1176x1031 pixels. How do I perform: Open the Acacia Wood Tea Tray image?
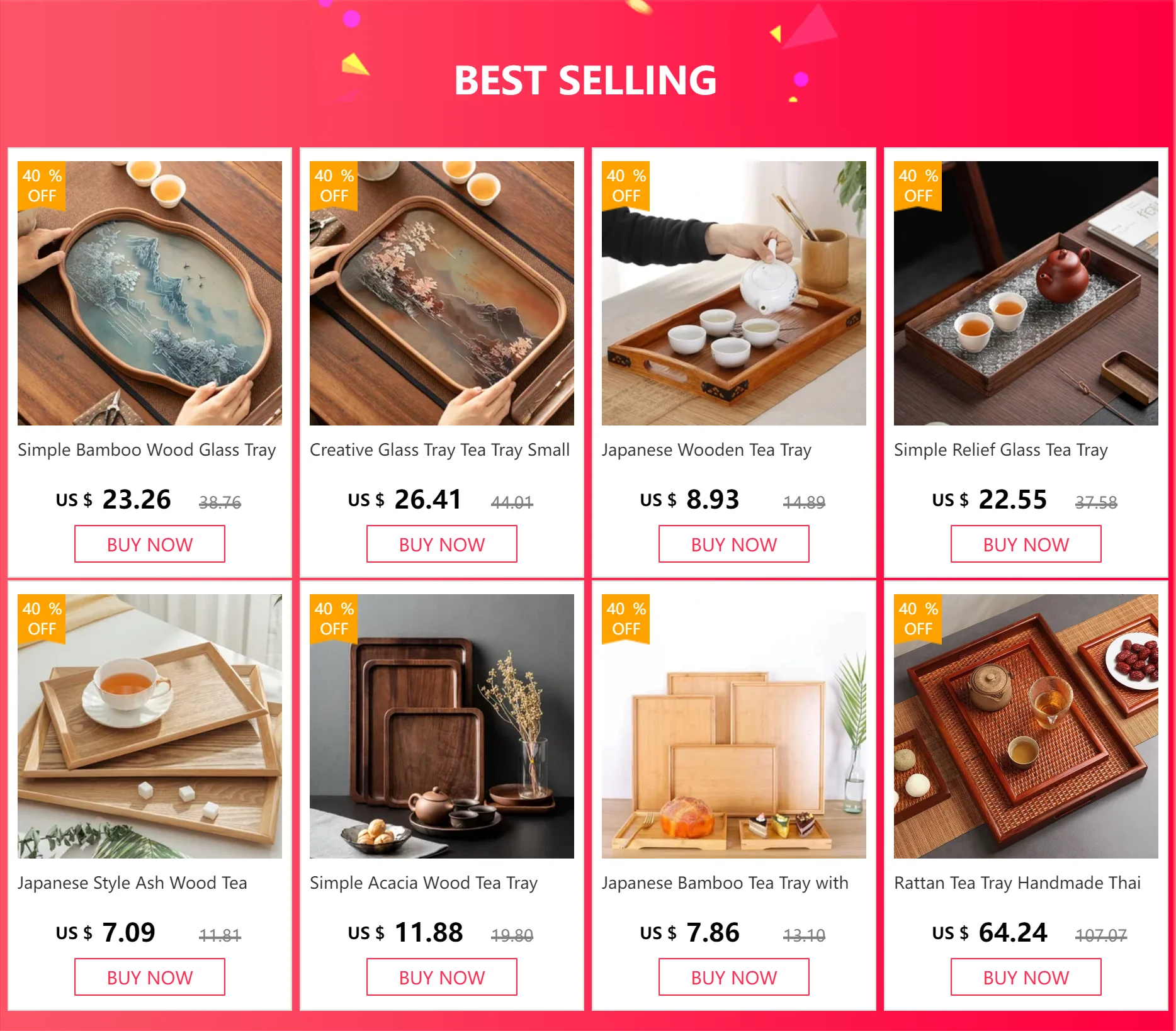pyautogui.click(x=442, y=726)
